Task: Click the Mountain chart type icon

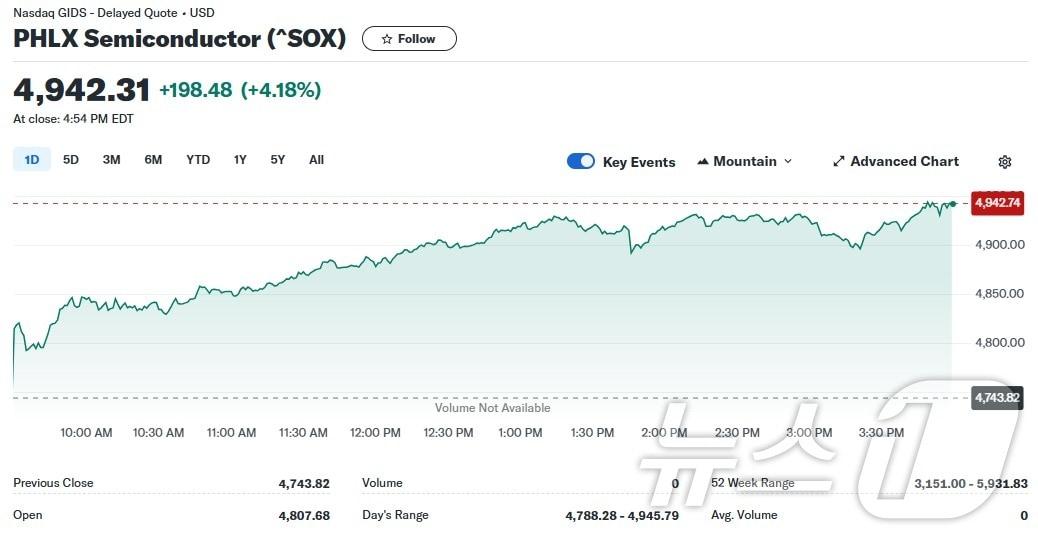Action: click(703, 162)
